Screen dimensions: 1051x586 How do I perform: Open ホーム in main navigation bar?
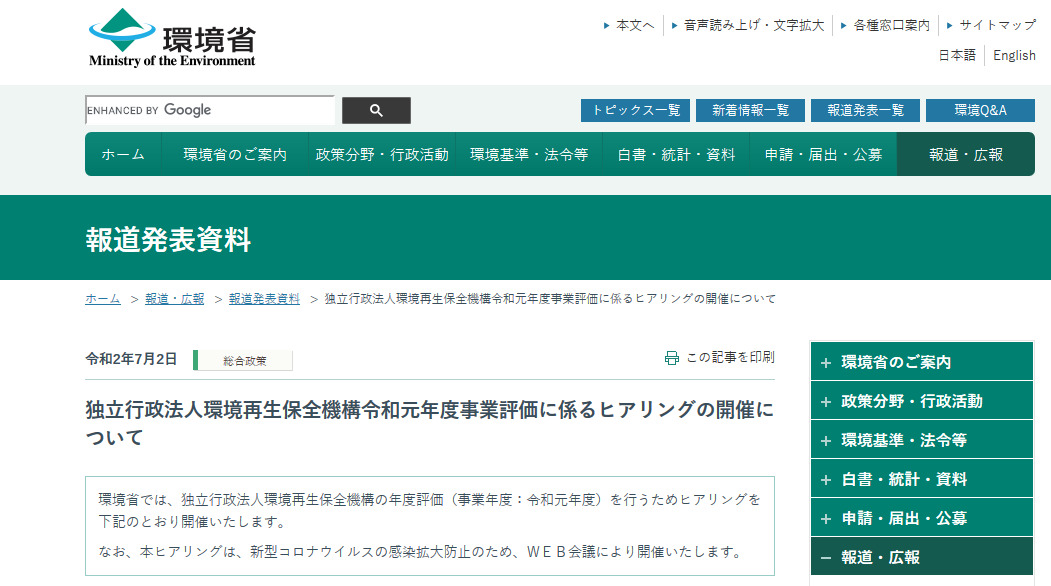[123, 155]
